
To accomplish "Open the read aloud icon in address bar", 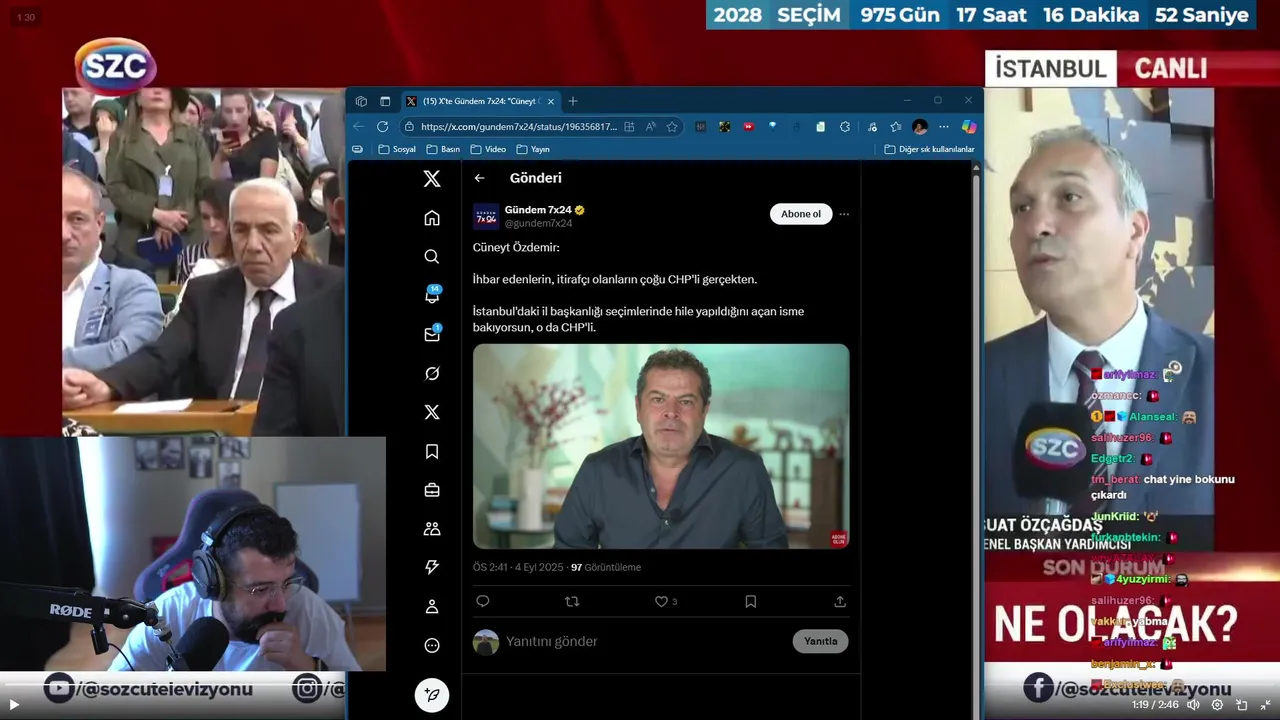I will point(650,127).
